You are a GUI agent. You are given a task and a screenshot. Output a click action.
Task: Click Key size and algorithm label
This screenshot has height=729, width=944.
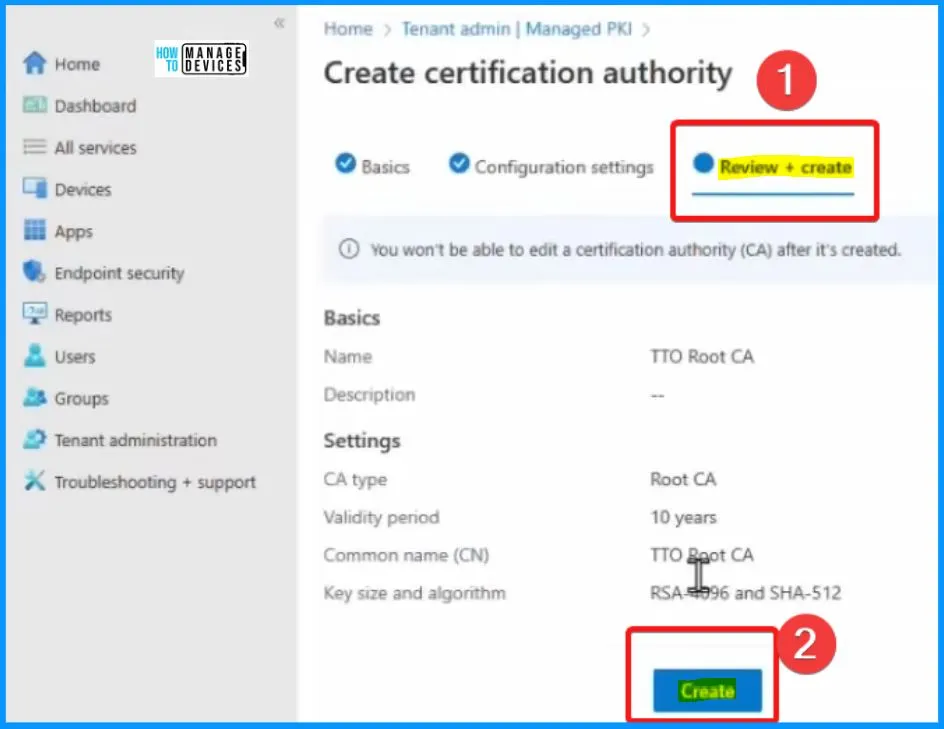tap(414, 593)
